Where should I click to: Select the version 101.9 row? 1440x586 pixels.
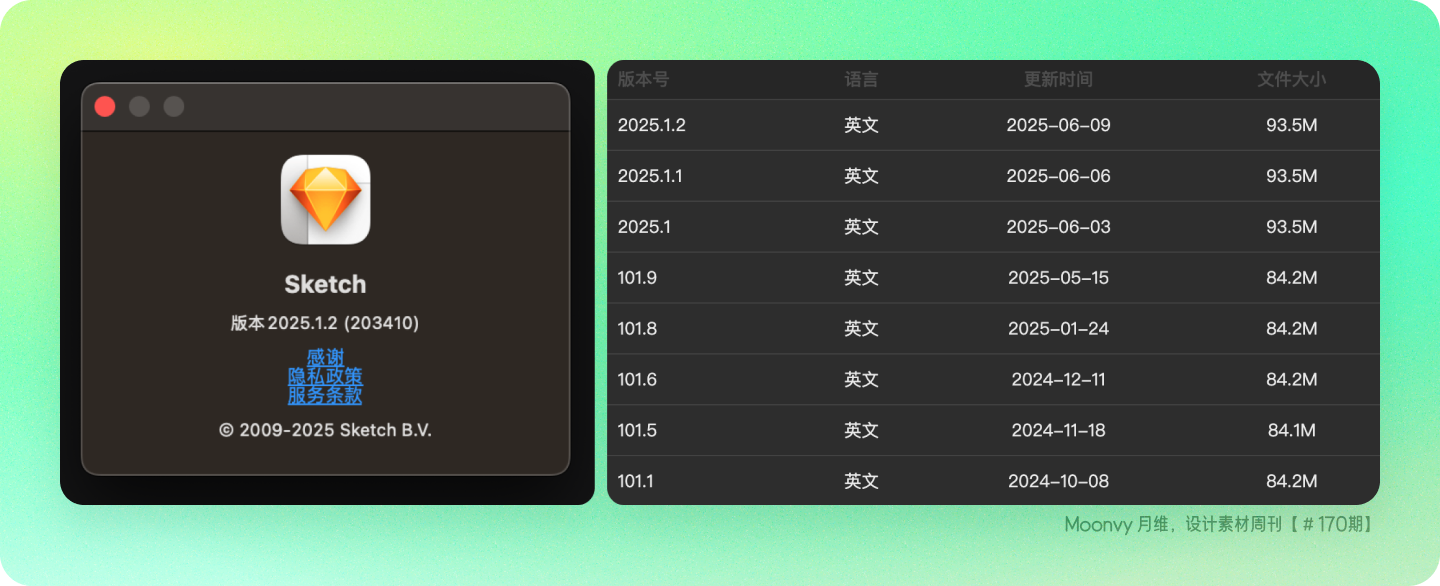[x=993, y=278]
